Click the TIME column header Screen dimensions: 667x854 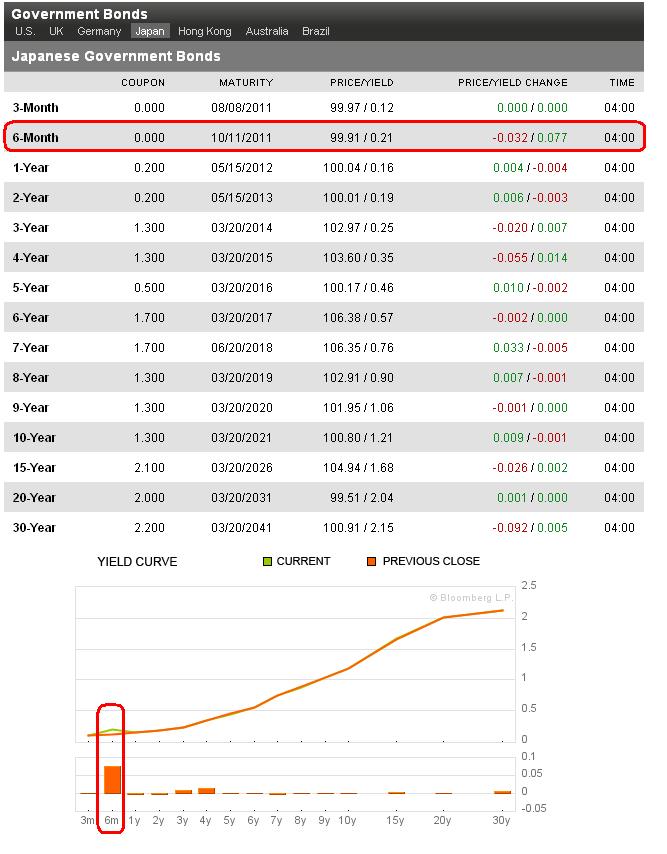pyautogui.click(x=622, y=82)
